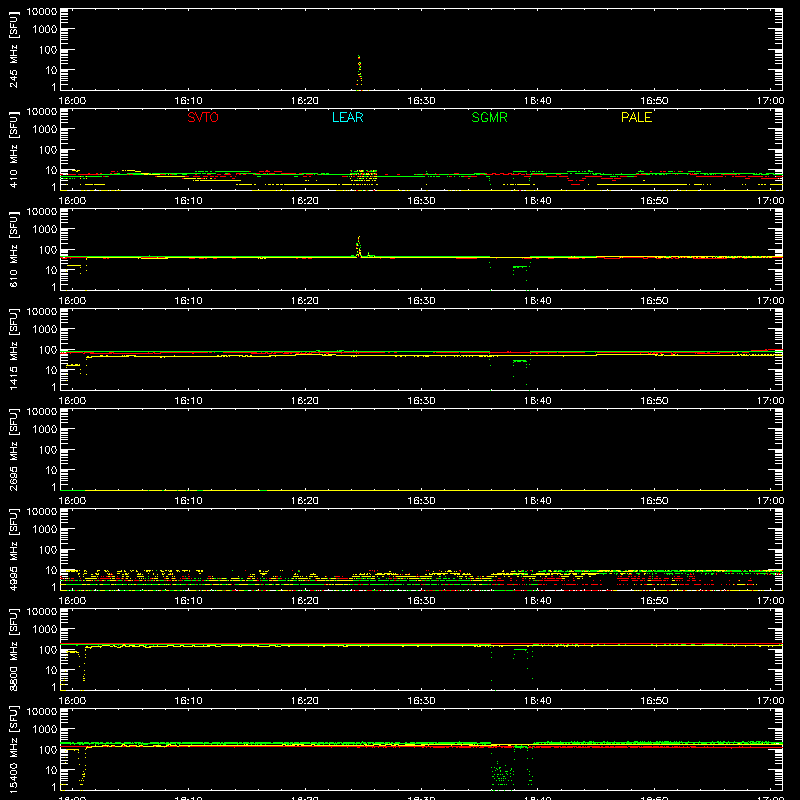Click the 16:40 time label under 610 MHz panel

click(x=537, y=301)
